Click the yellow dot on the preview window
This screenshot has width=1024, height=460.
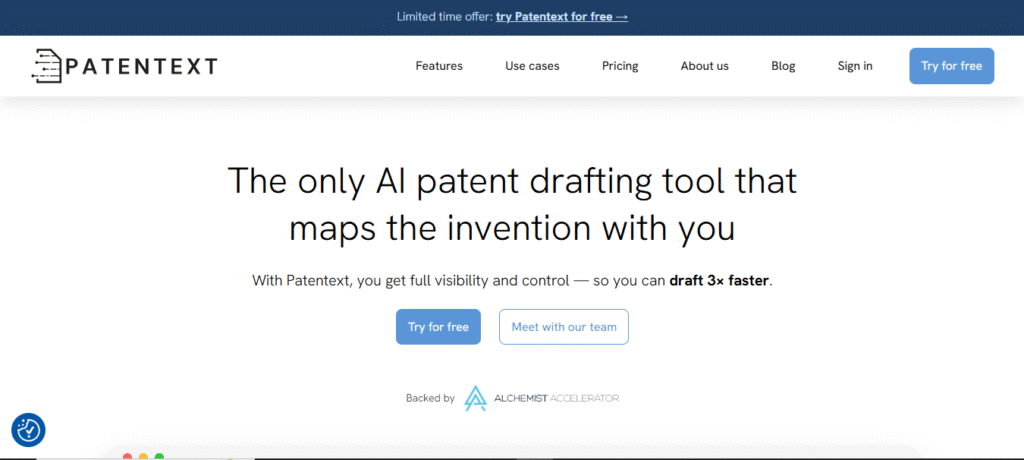click(x=143, y=457)
